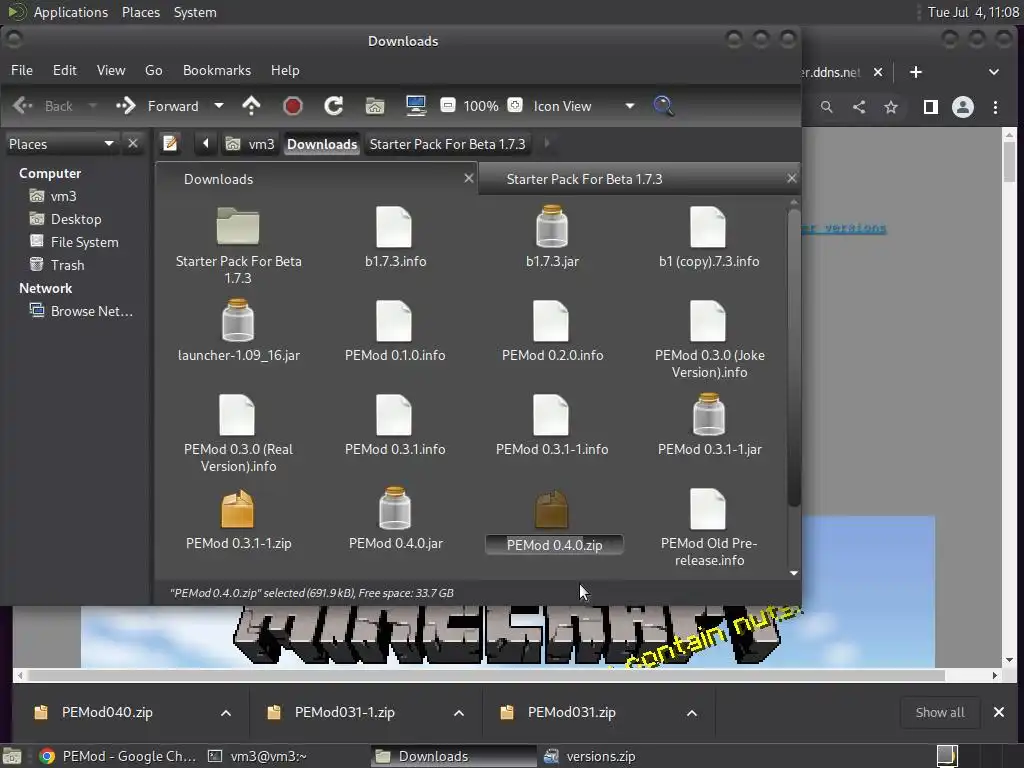Select the PEMod 0.1.0.info file icon
Screen dimensions: 1024x768
394,321
